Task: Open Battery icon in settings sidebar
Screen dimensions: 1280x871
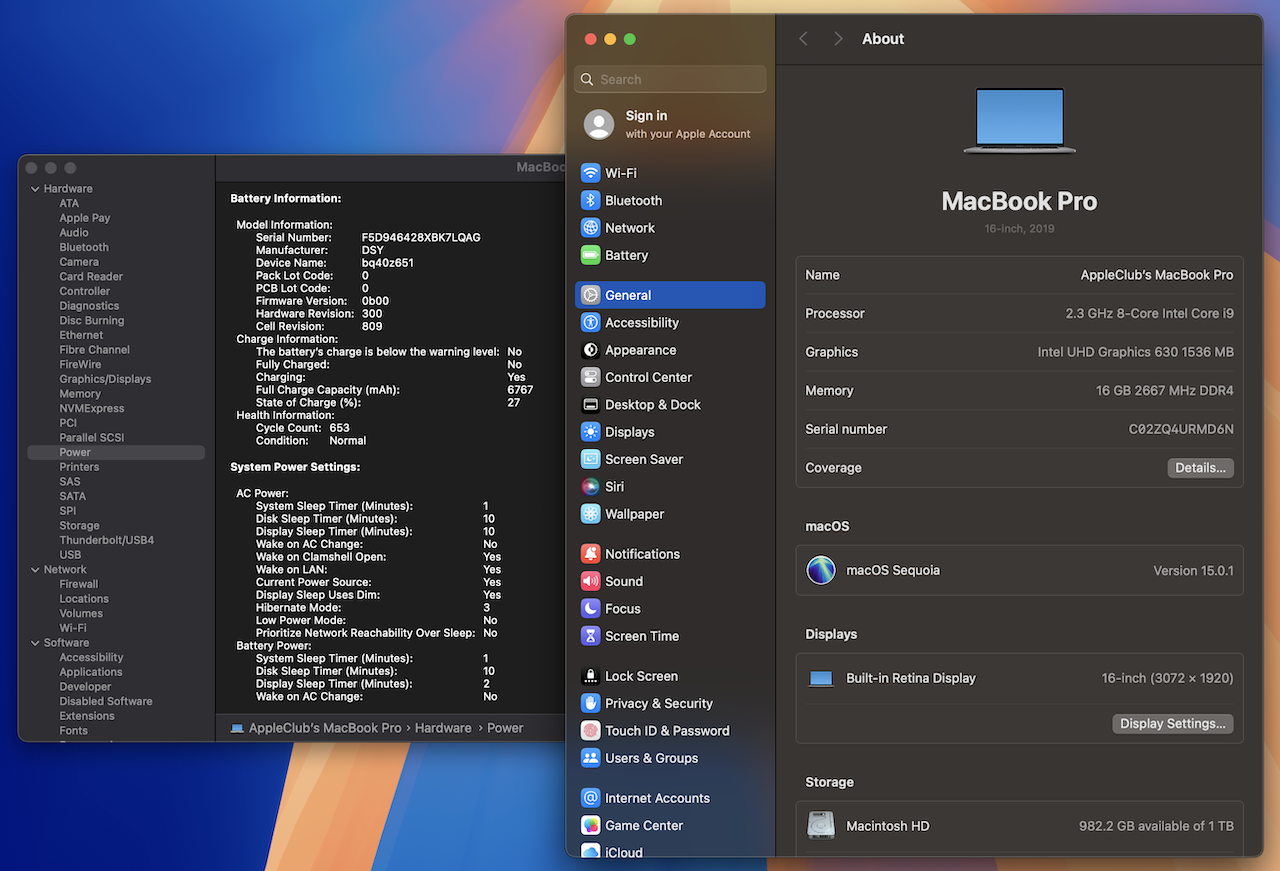Action: pyautogui.click(x=590, y=255)
